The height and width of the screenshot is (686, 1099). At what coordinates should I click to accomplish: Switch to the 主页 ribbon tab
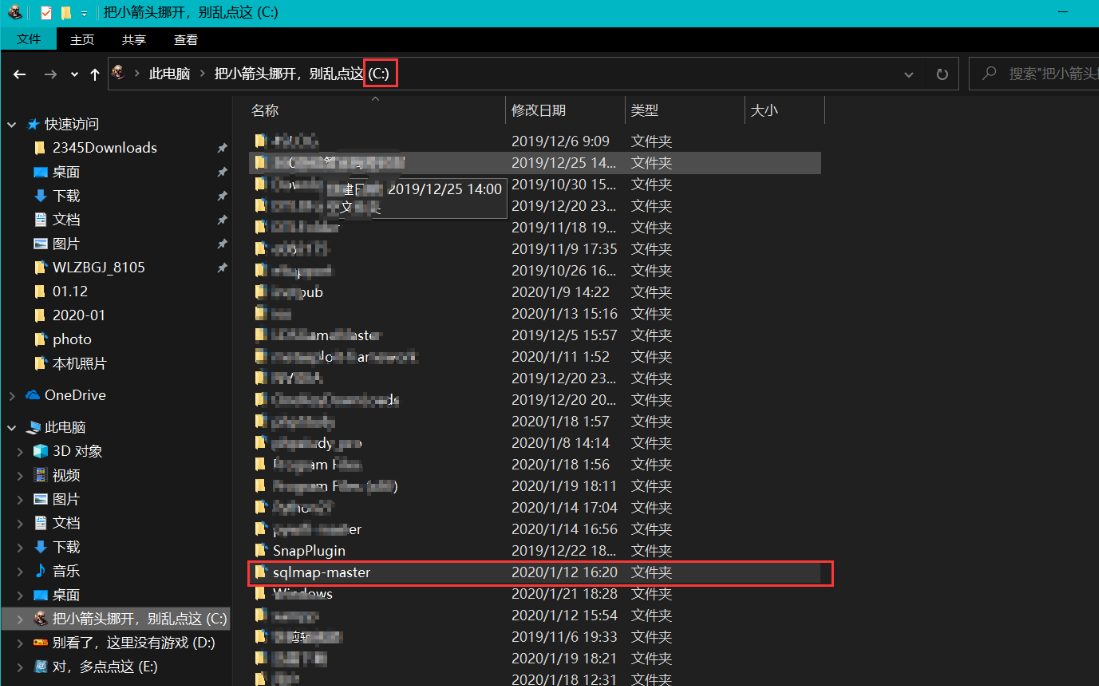click(82, 40)
